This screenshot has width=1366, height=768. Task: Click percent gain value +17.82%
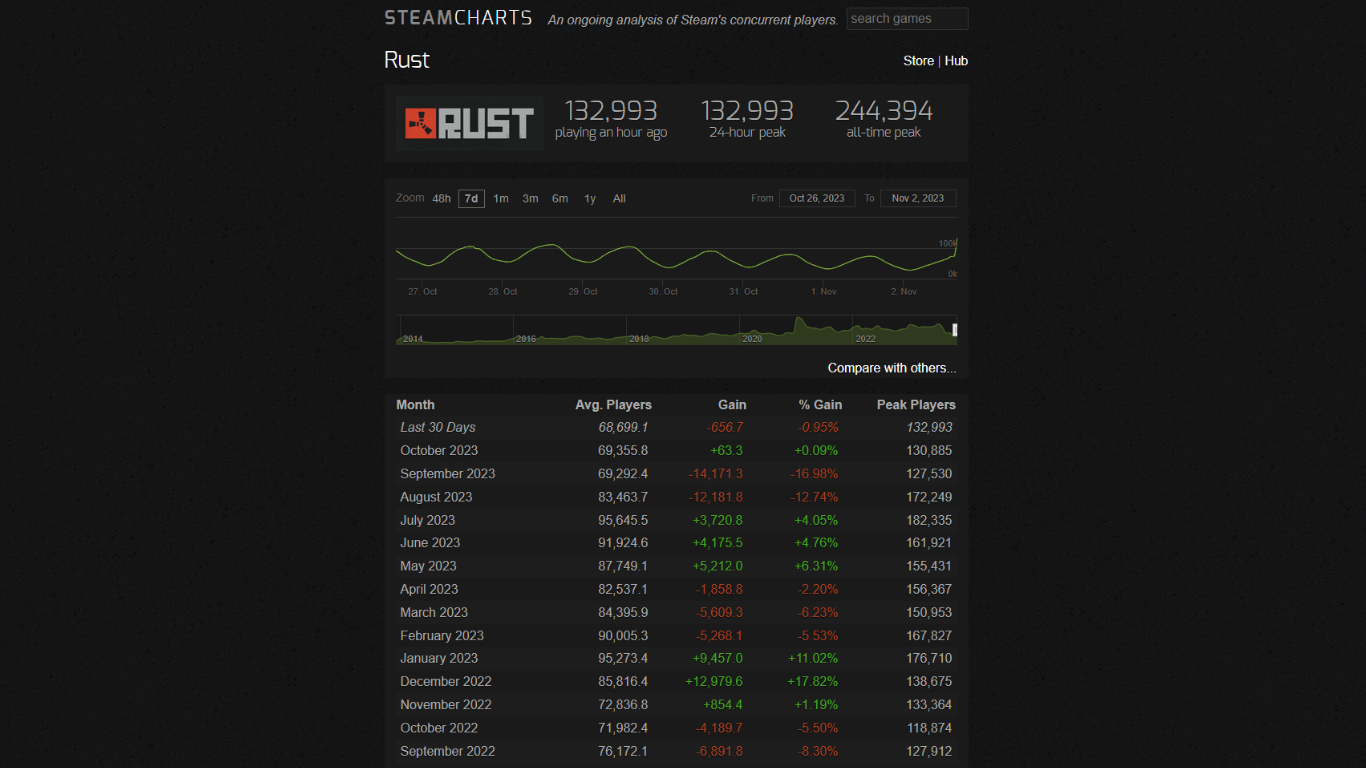tap(811, 681)
